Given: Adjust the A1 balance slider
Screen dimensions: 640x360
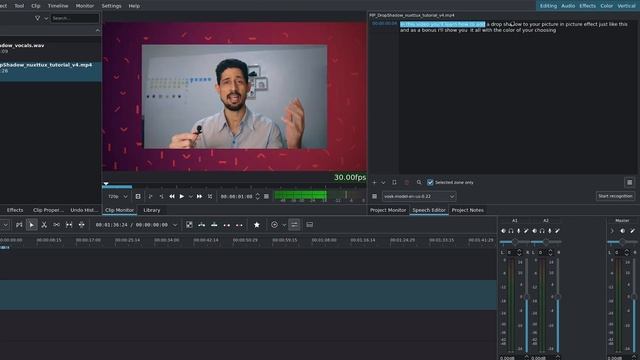Looking at the screenshot, I should tap(515, 242).
